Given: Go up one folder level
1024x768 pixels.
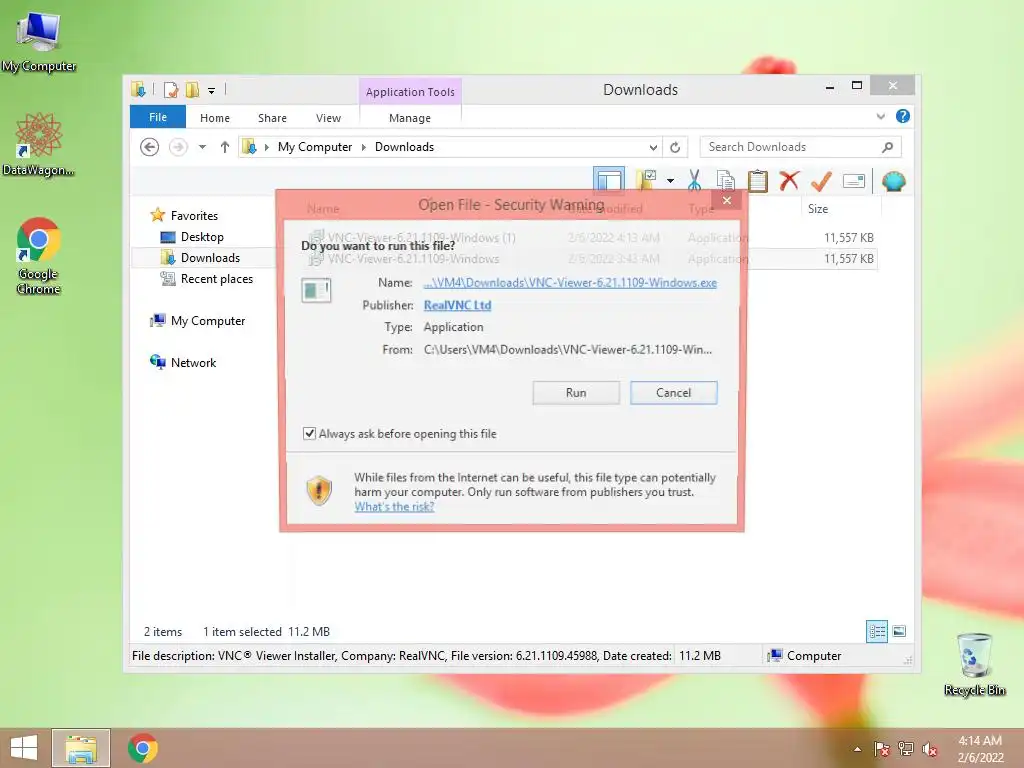Looking at the screenshot, I should pos(225,147).
